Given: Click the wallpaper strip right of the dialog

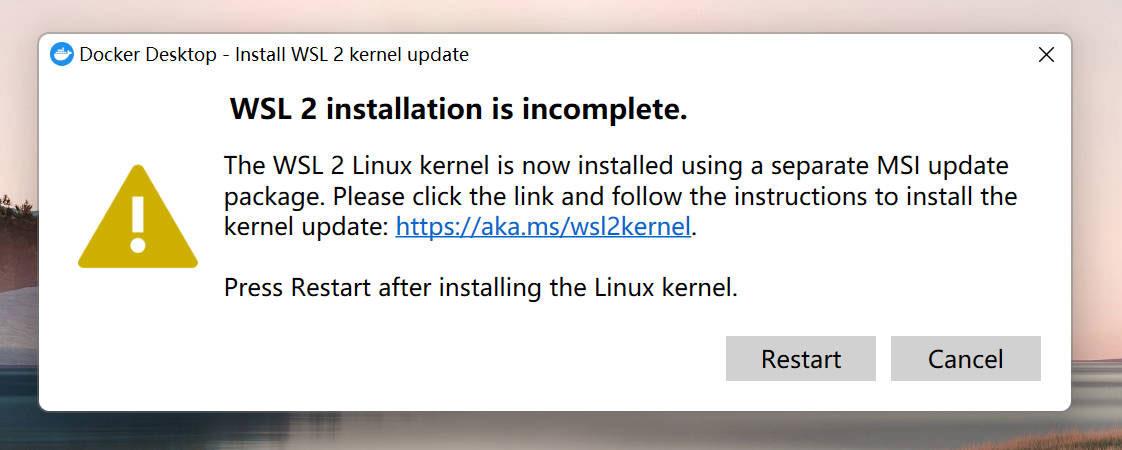Looking at the screenshot, I should coord(1097,220).
